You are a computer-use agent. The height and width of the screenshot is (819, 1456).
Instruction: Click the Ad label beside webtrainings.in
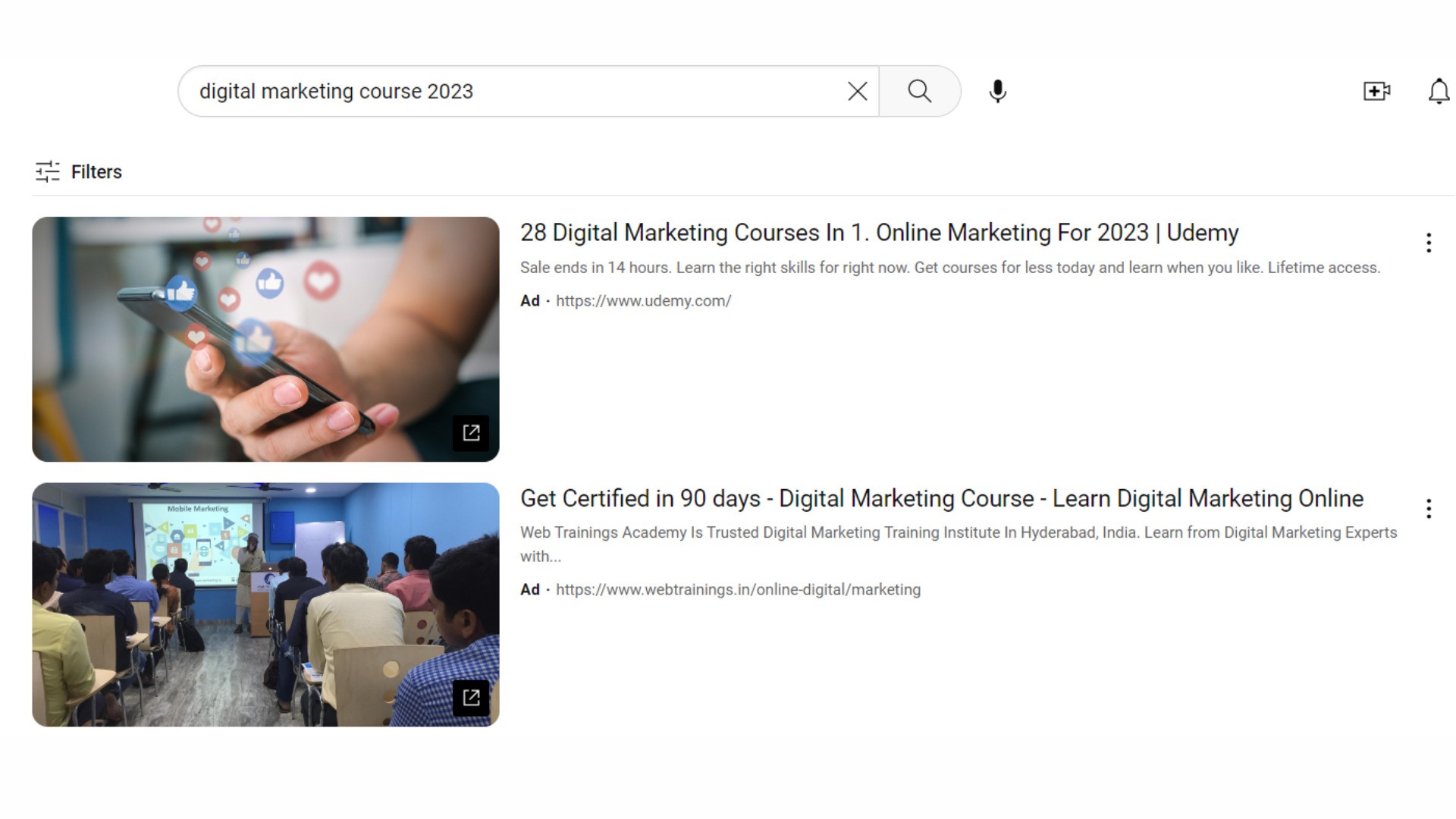(x=530, y=590)
